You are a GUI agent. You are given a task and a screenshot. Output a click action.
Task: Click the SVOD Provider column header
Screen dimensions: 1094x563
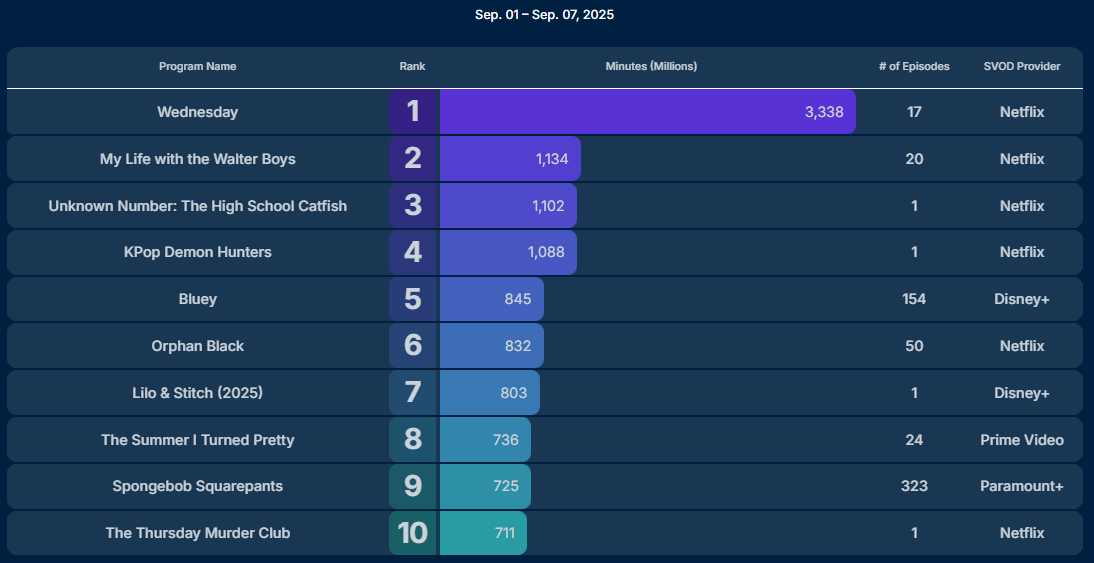pos(1021,67)
